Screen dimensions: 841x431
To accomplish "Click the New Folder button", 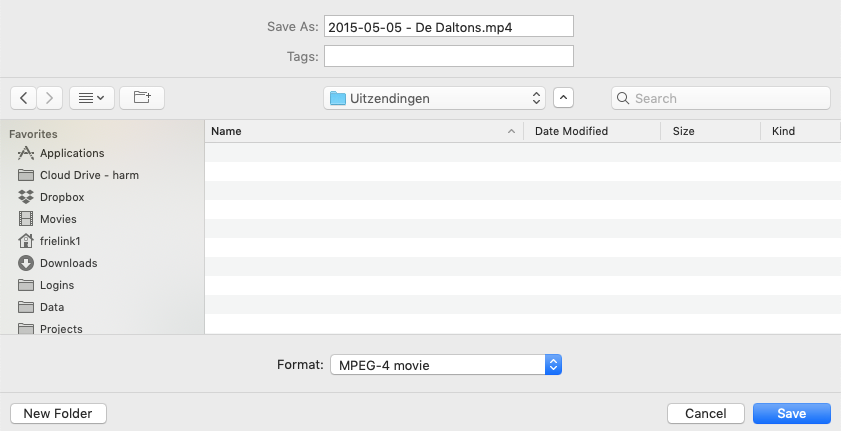I will point(58,413).
